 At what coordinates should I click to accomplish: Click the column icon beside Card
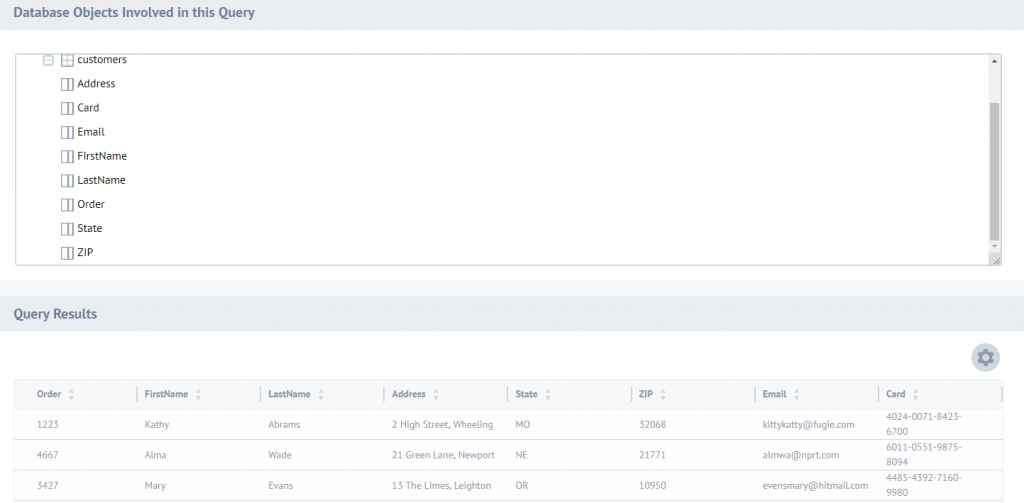(67, 108)
